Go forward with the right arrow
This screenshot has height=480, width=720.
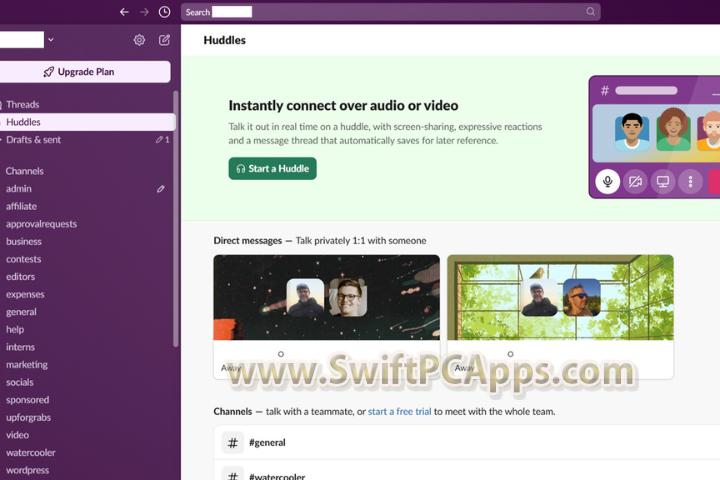coord(144,12)
